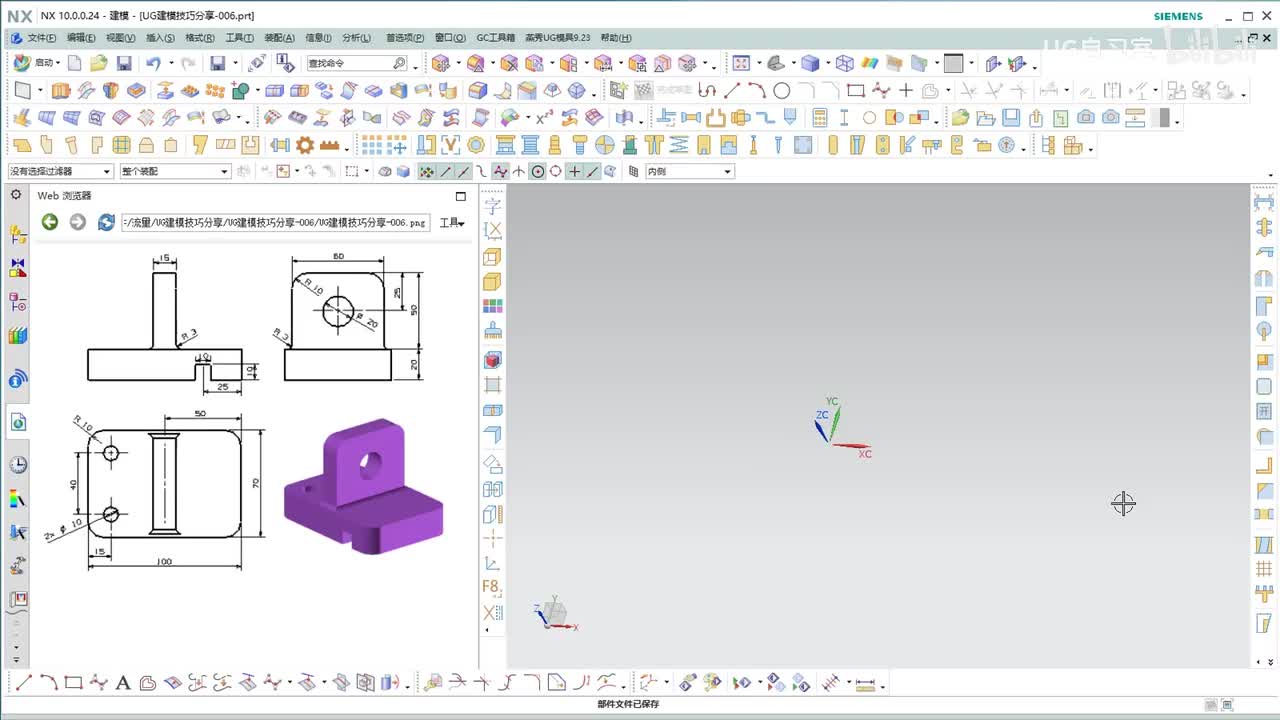Toggle the snap existing point plus option
The height and width of the screenshot is (720, 1280).
tap(574, 171)
